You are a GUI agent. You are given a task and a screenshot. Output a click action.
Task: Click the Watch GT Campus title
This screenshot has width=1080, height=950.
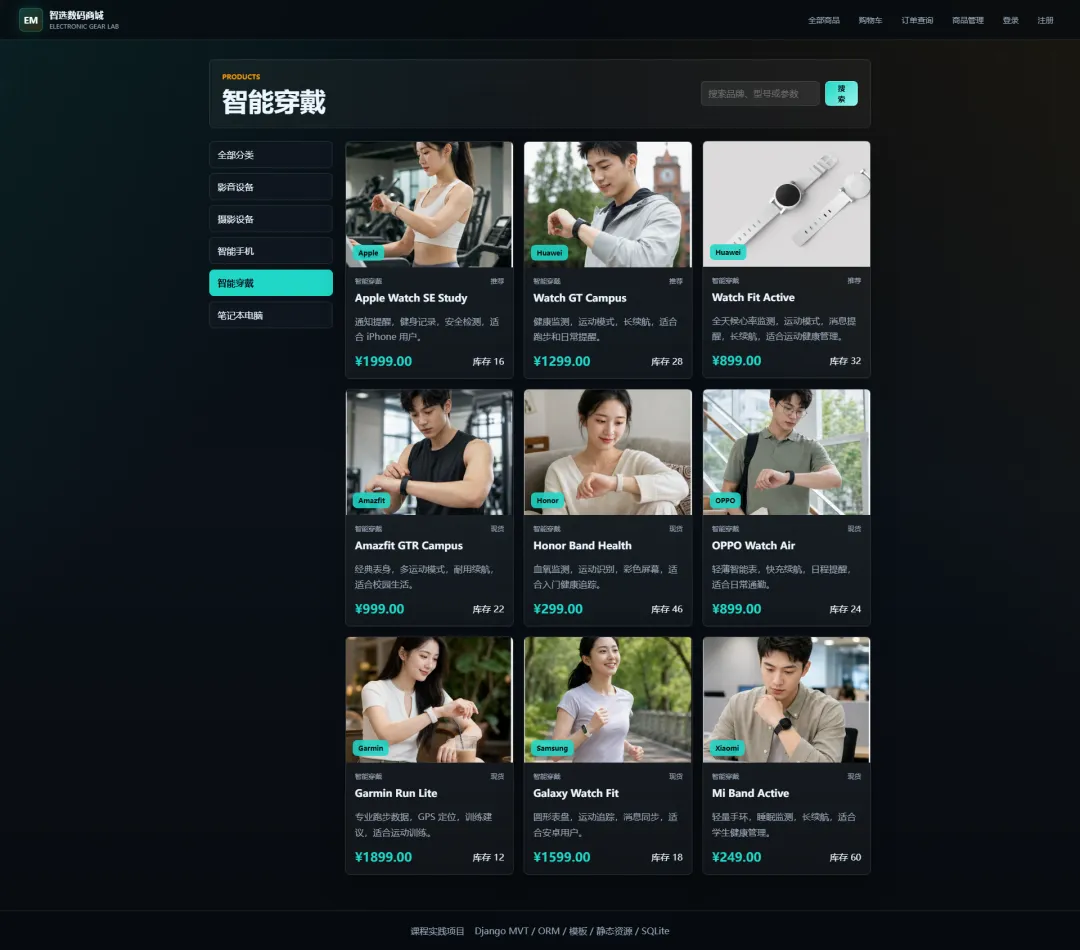(x=579, y=298)
